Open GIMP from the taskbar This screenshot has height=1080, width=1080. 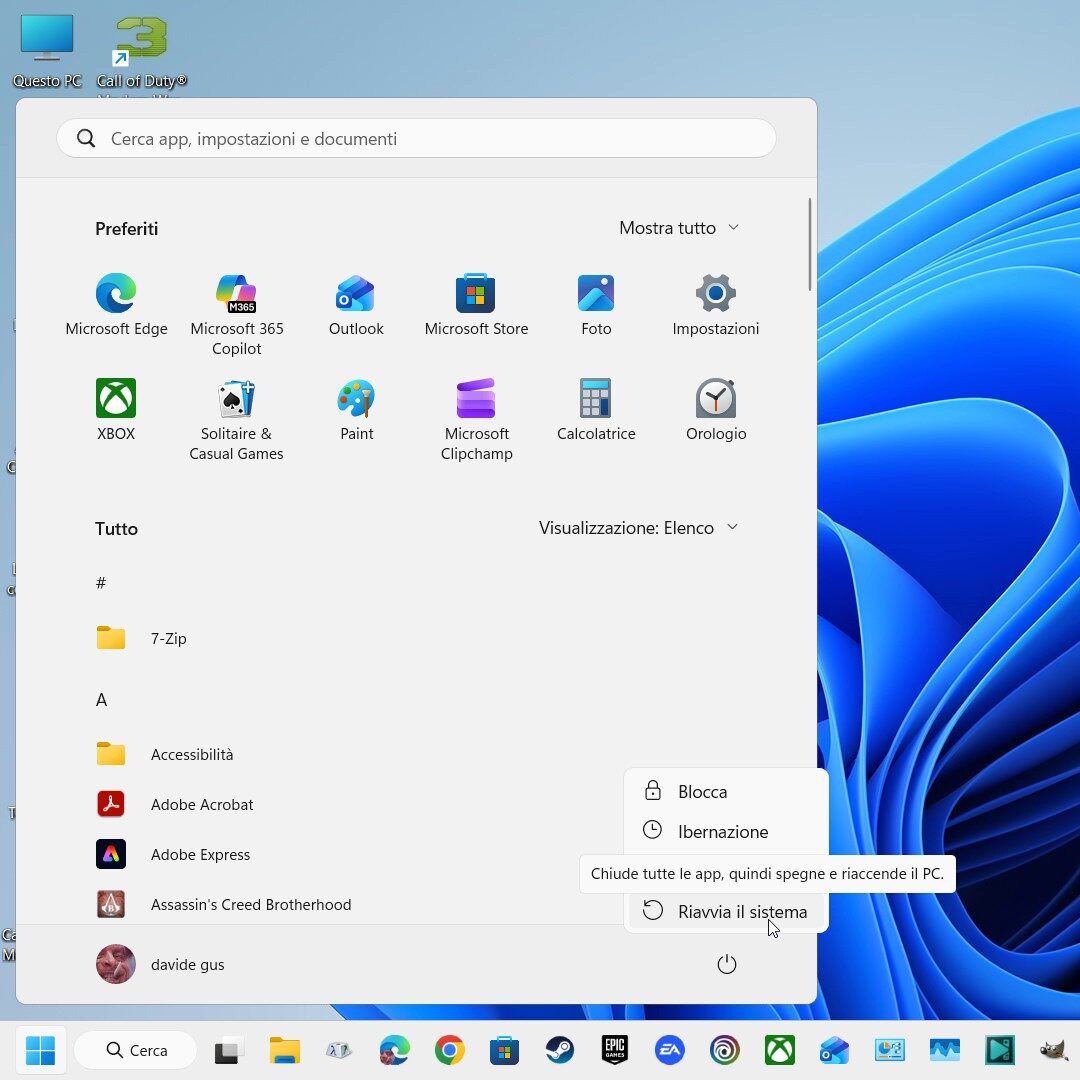1054,1050
